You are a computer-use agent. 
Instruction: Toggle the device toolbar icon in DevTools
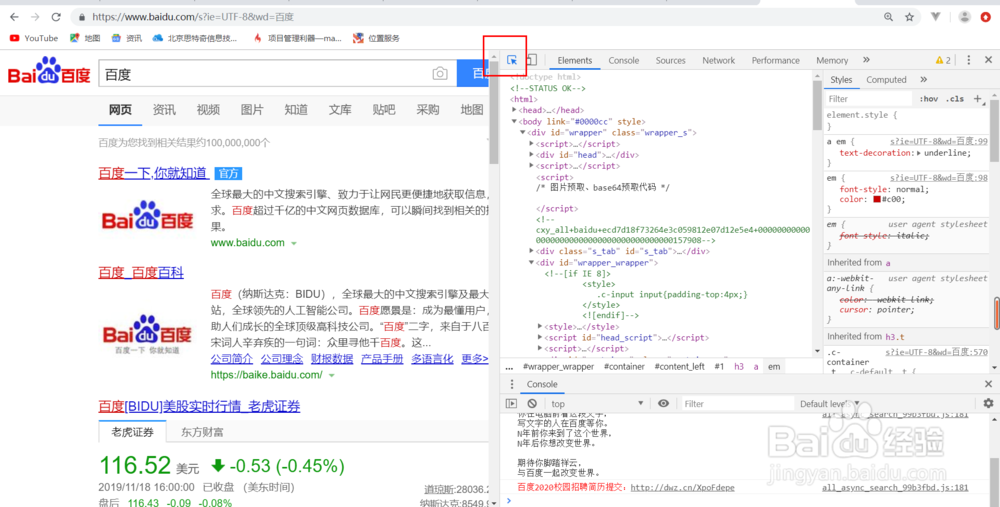(x=531, y=60)
